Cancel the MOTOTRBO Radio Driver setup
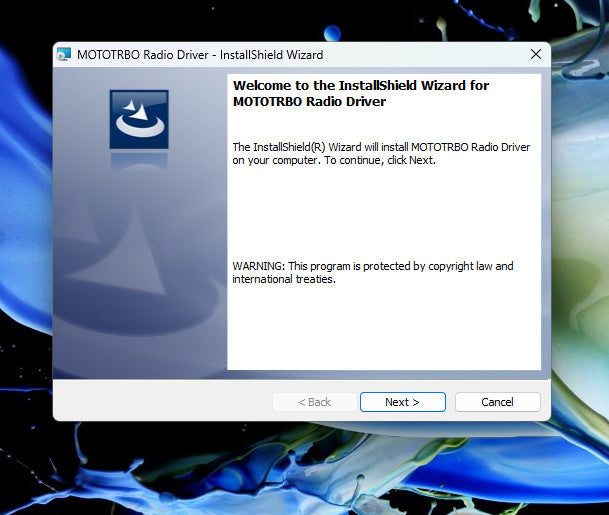Screen dimensions: 609x515 pos(497,402)
